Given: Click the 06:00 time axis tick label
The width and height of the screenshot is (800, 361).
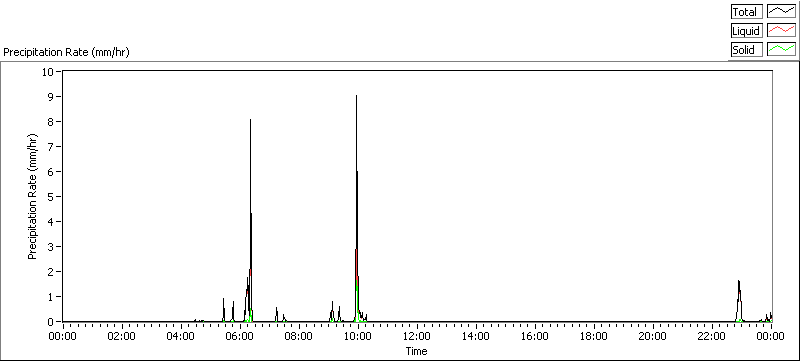Looking at the screenshot, I should click(x=239, y=336).
